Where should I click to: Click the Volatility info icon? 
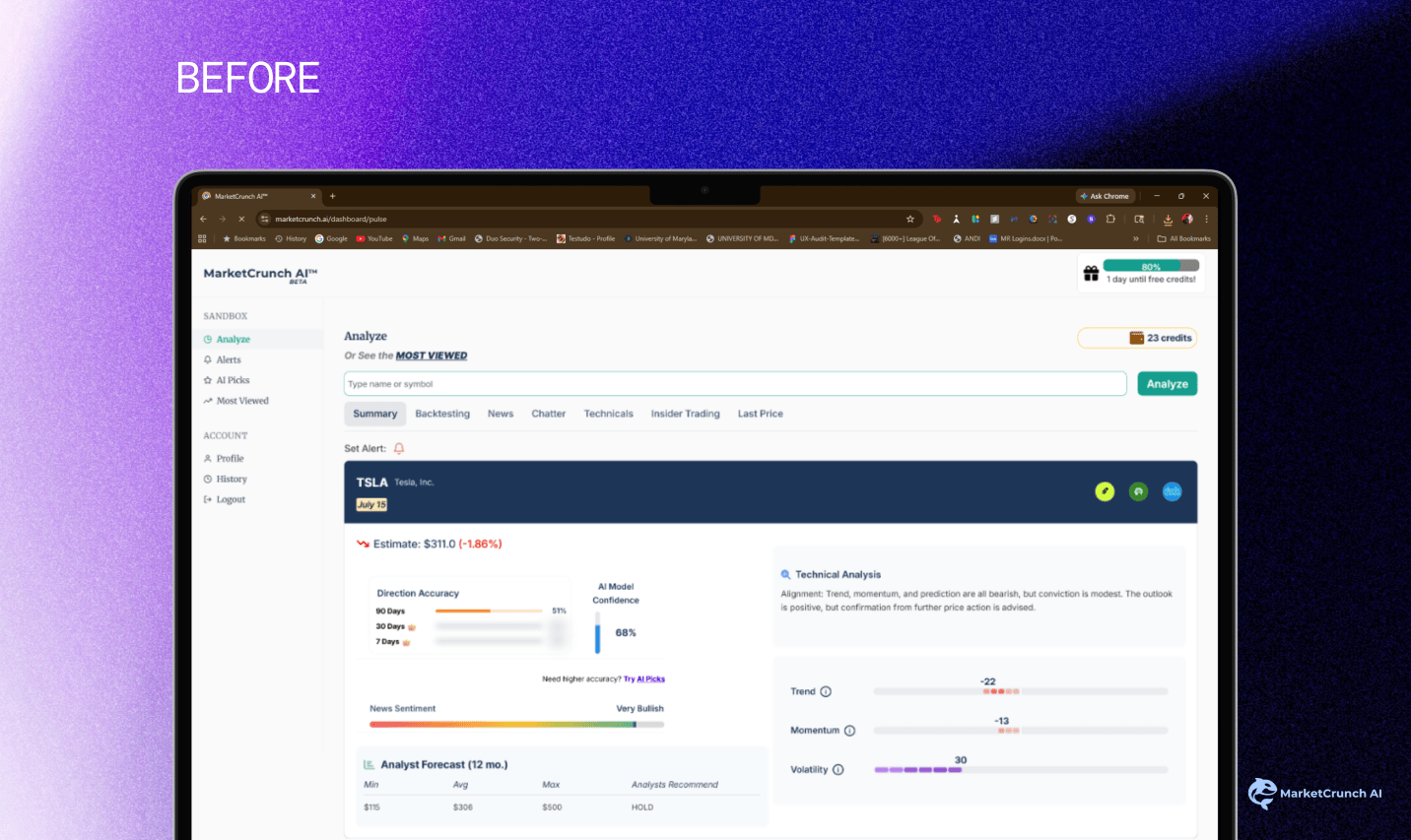[839, 770]
